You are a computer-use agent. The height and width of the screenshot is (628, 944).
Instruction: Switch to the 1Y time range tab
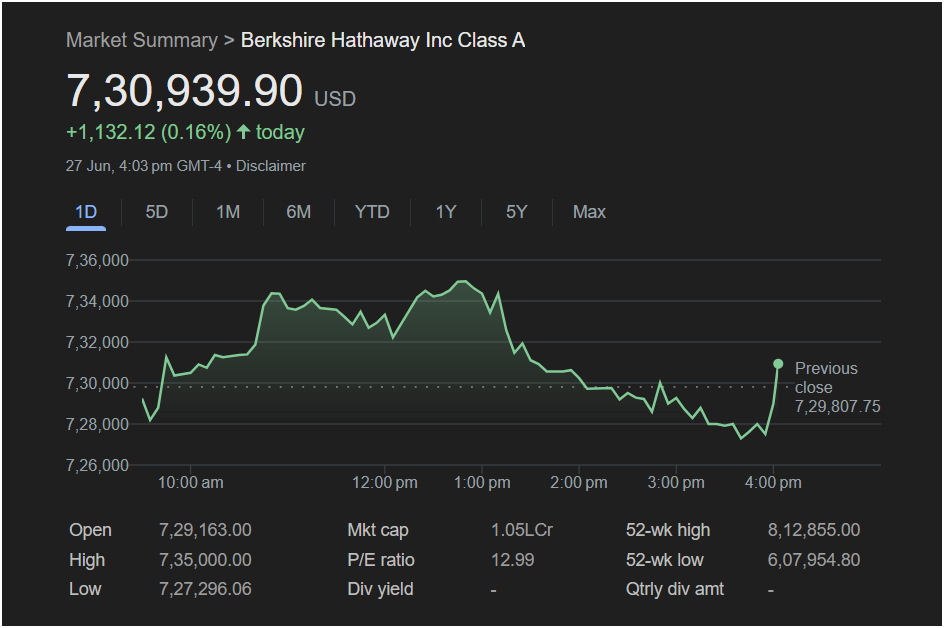pyautogui.click(x=446, y=212)
